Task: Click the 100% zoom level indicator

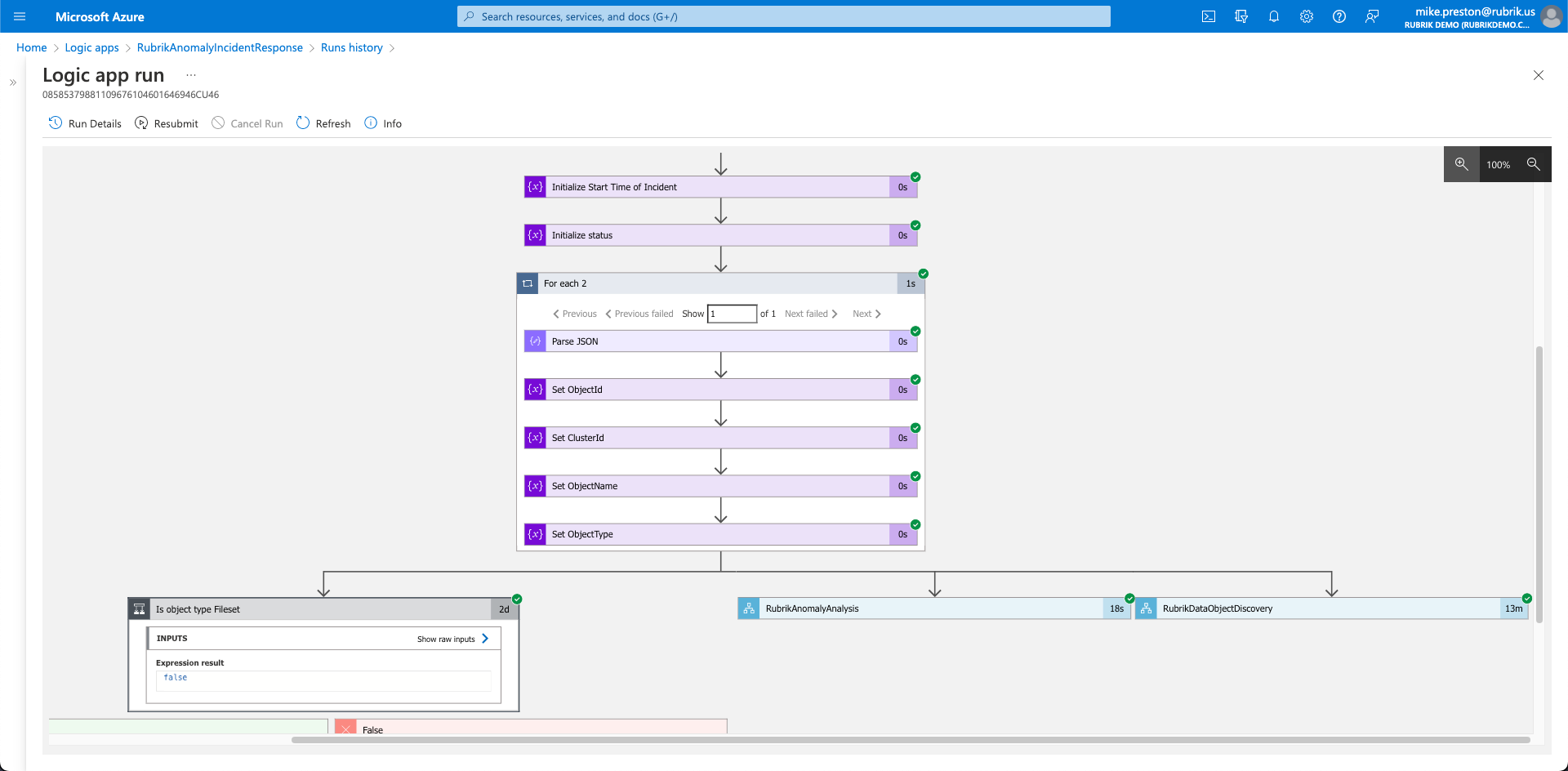Action: [x=1498, y=165]
